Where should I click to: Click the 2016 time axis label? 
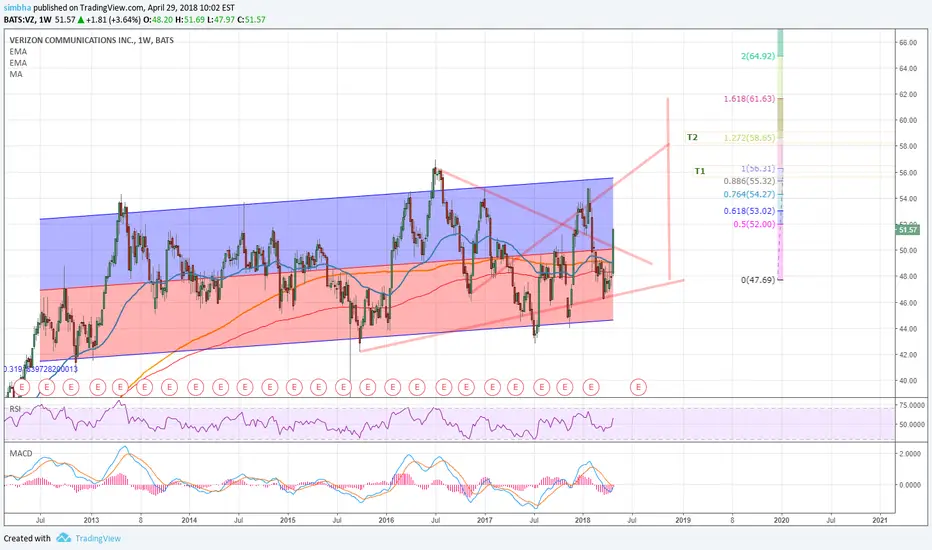pyautogui.click(x=386, y=520)
